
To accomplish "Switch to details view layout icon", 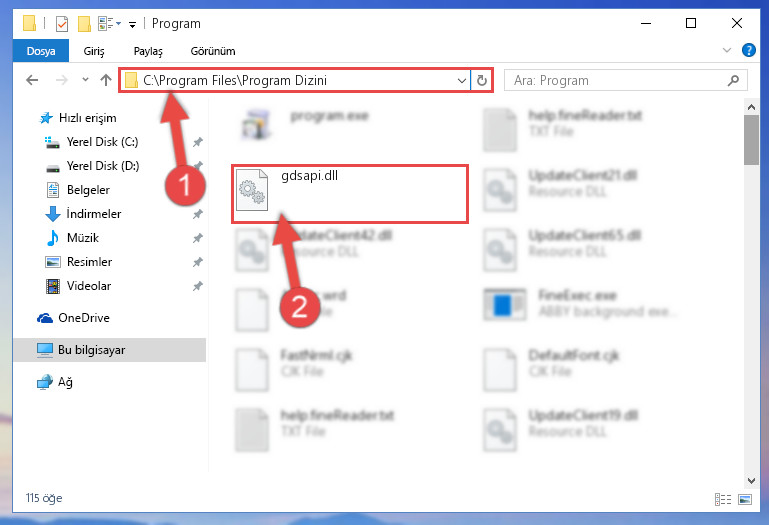I will click(723, 499).
